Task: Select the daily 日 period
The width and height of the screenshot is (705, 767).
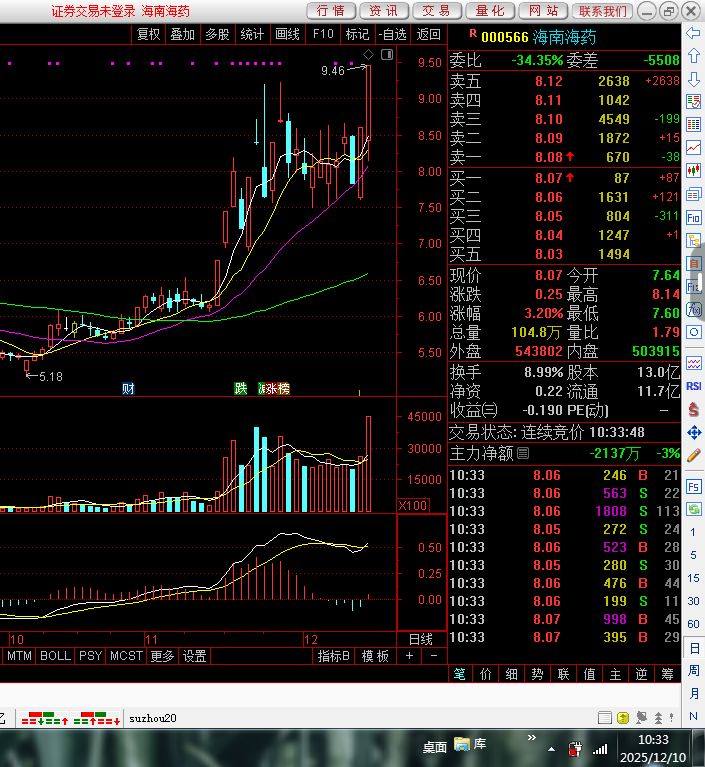Action: tap(693, 649)
